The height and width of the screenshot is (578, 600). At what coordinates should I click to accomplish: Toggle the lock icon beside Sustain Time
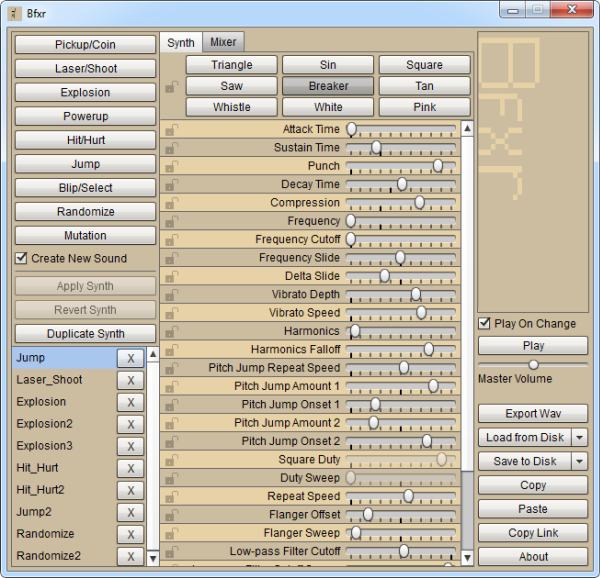[171, 148]
